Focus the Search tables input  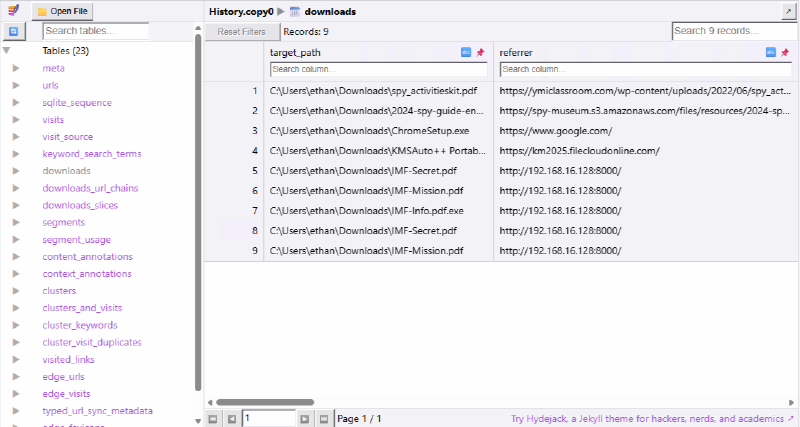pyautogui.click(x=95, y=31)
